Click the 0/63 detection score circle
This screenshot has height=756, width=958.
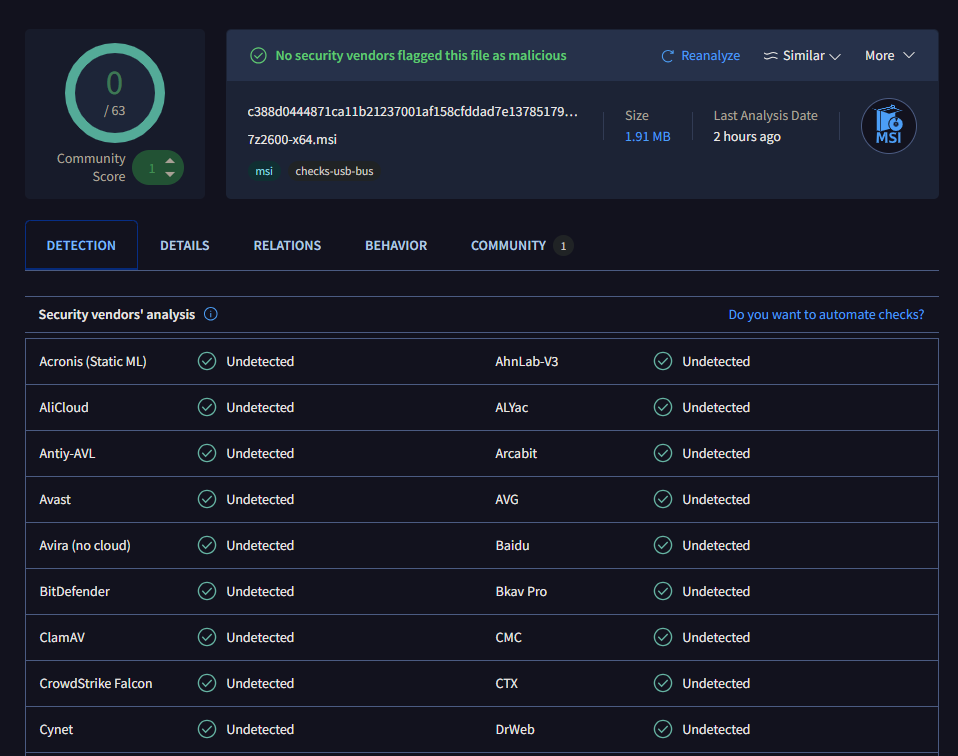tap(115, 93)
